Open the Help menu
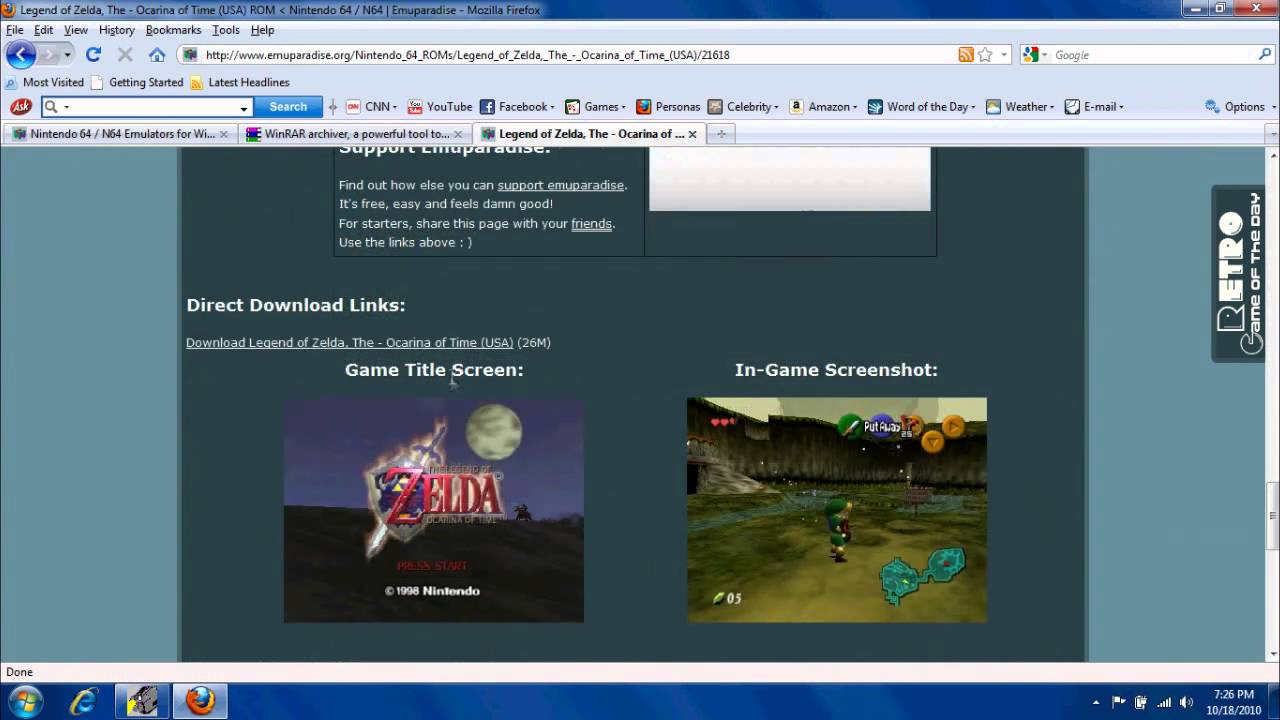The width and height of the screenshot is (1280, 720). 262,30
